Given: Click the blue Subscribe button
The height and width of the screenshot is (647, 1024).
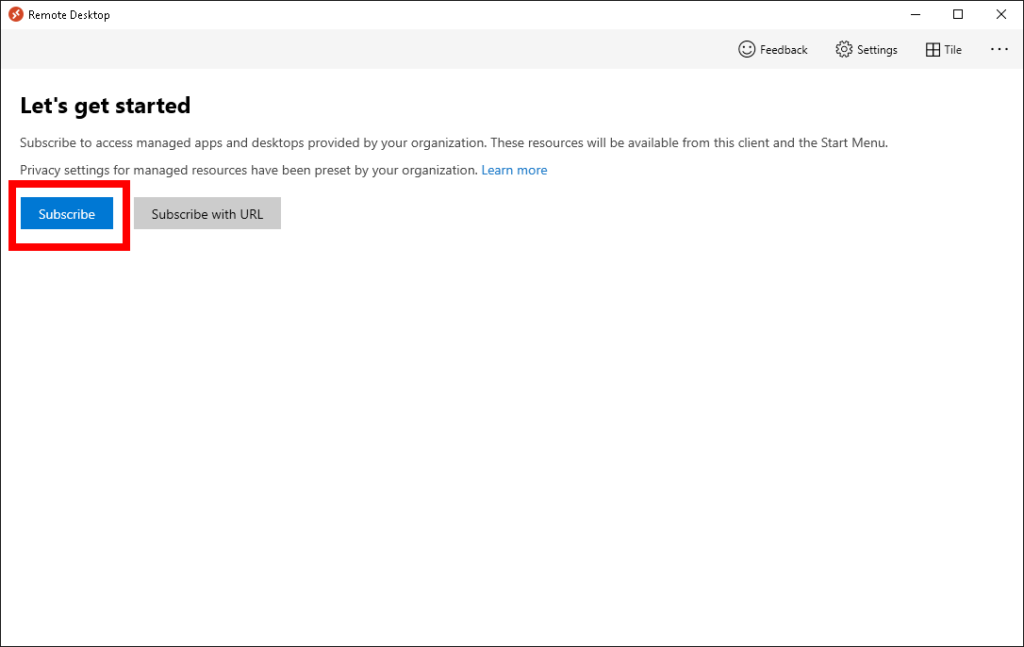Looking at the screenshot, I should tap(67, 213).
